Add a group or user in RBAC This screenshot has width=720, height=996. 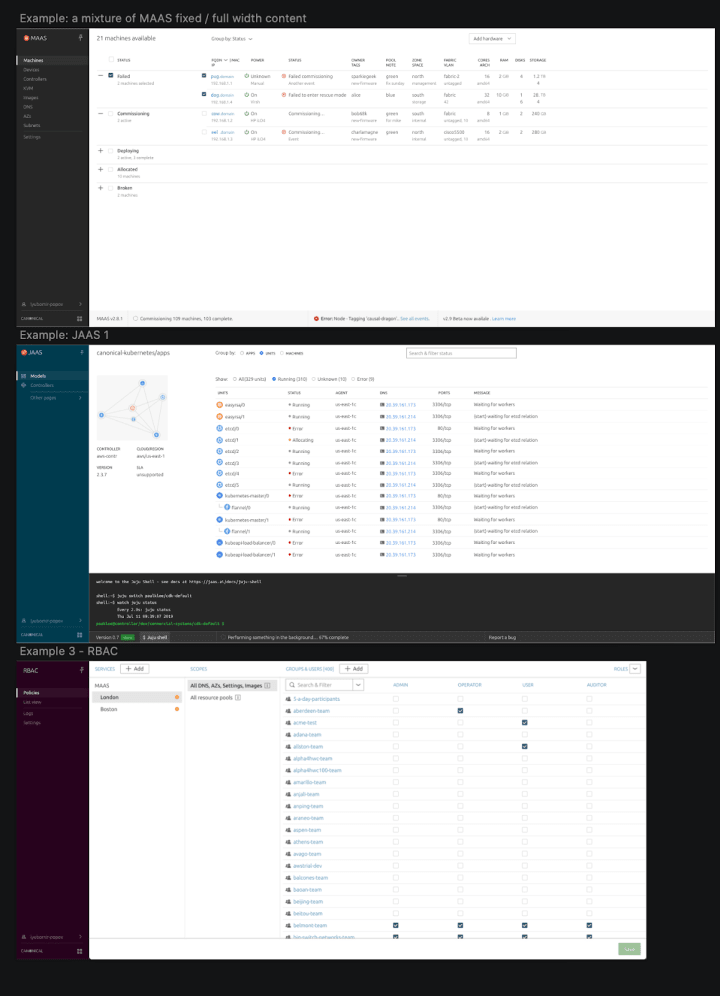[x=354, y=669]
